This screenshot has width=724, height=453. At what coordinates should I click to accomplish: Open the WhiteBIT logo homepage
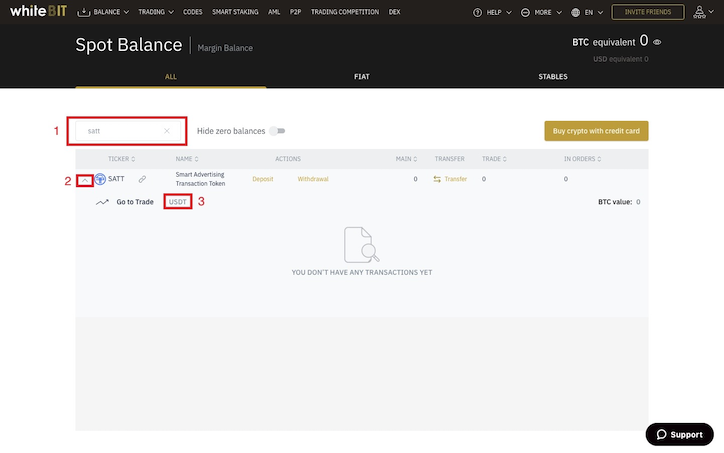[x=38, y=11]
